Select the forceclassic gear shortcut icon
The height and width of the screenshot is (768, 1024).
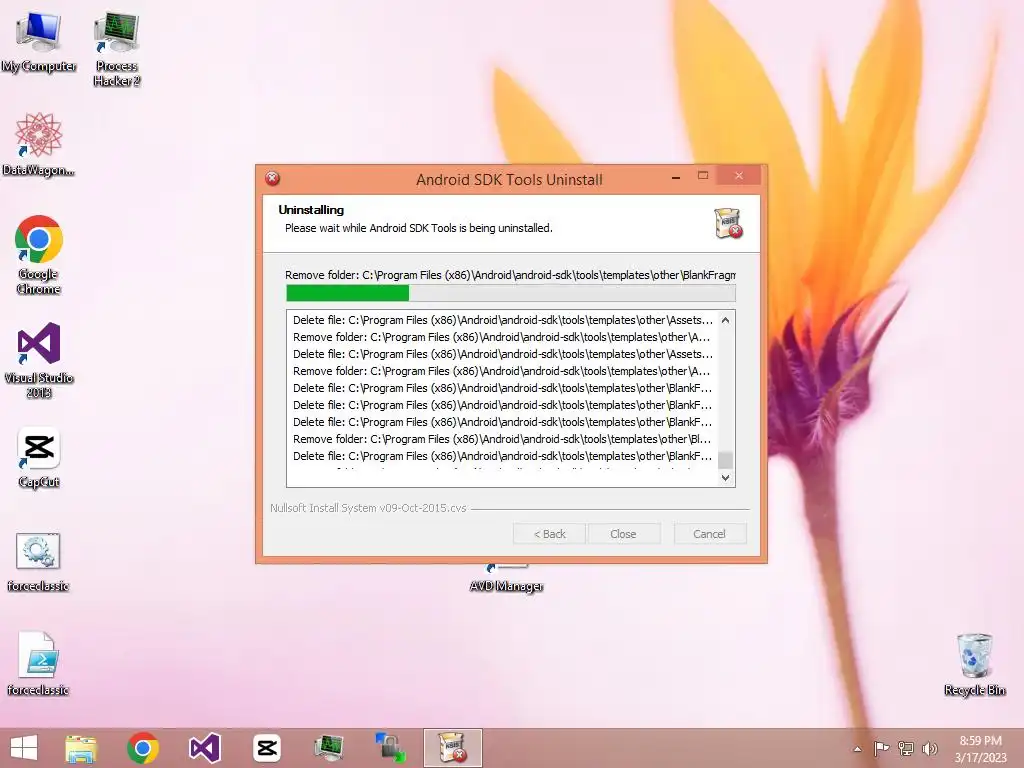coord(38,561)
